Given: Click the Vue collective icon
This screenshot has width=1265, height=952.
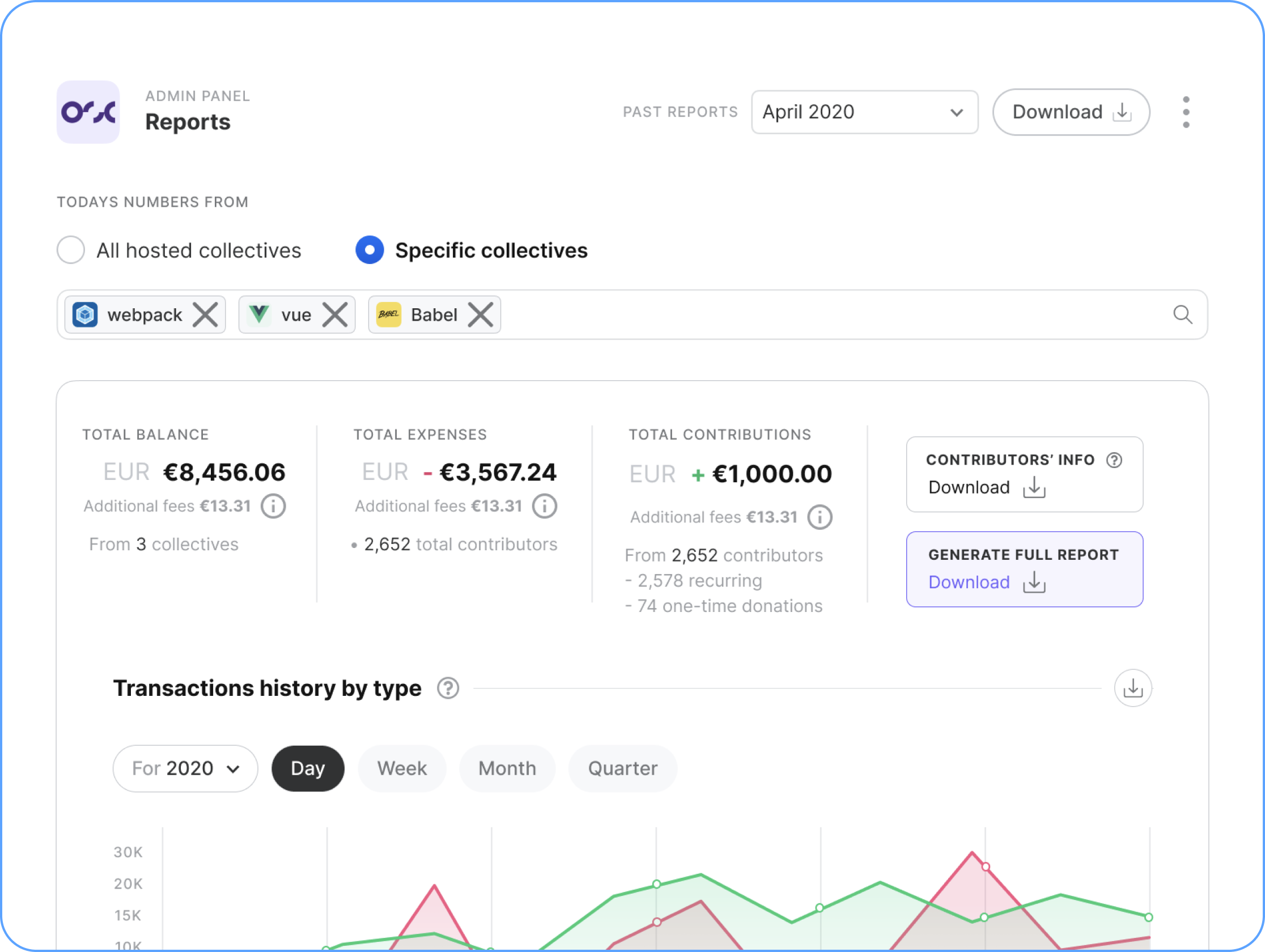Looking at the screenshot, I should (x=259, y=314).
